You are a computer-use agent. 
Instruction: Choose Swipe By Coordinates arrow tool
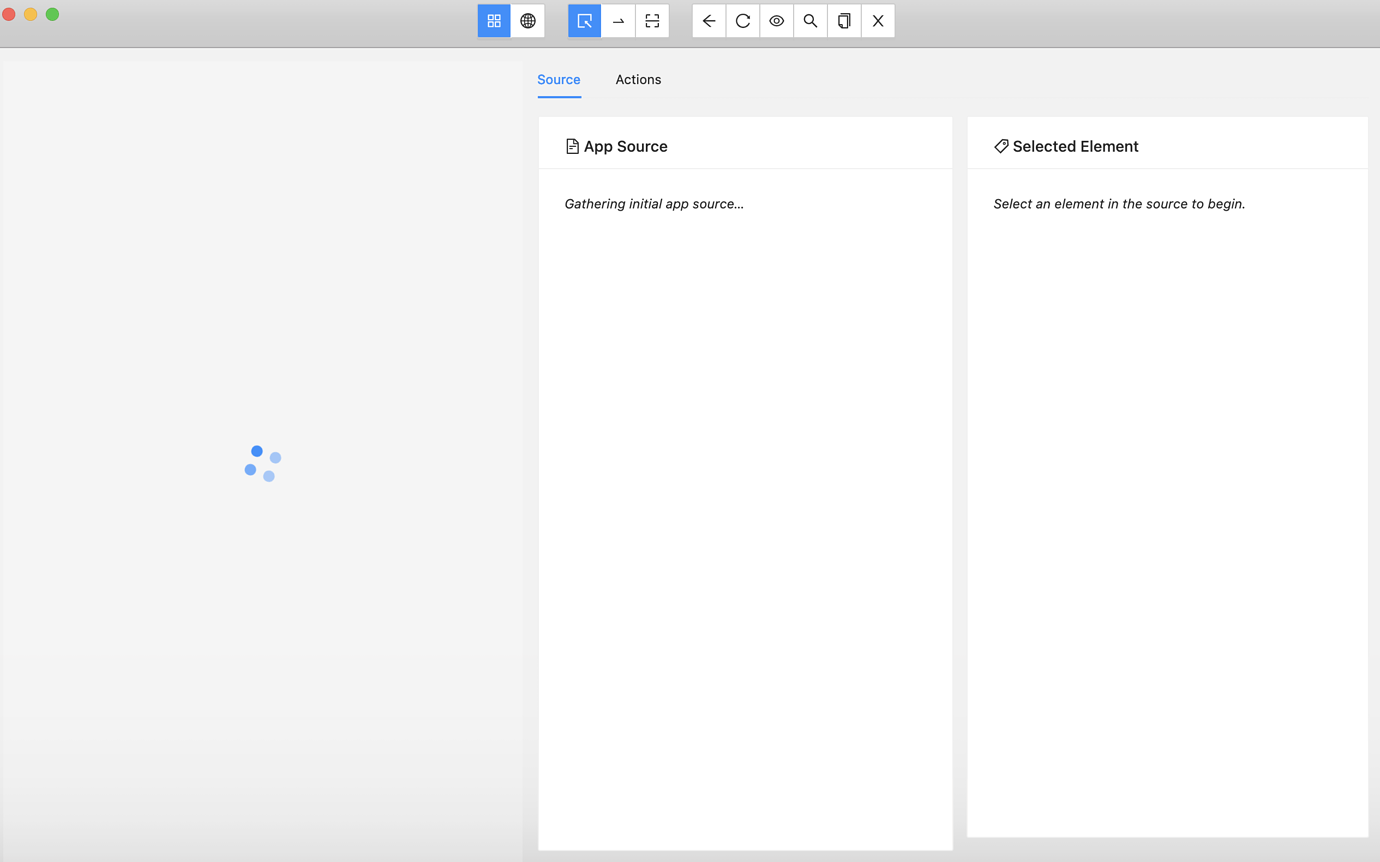pos(619,21)
